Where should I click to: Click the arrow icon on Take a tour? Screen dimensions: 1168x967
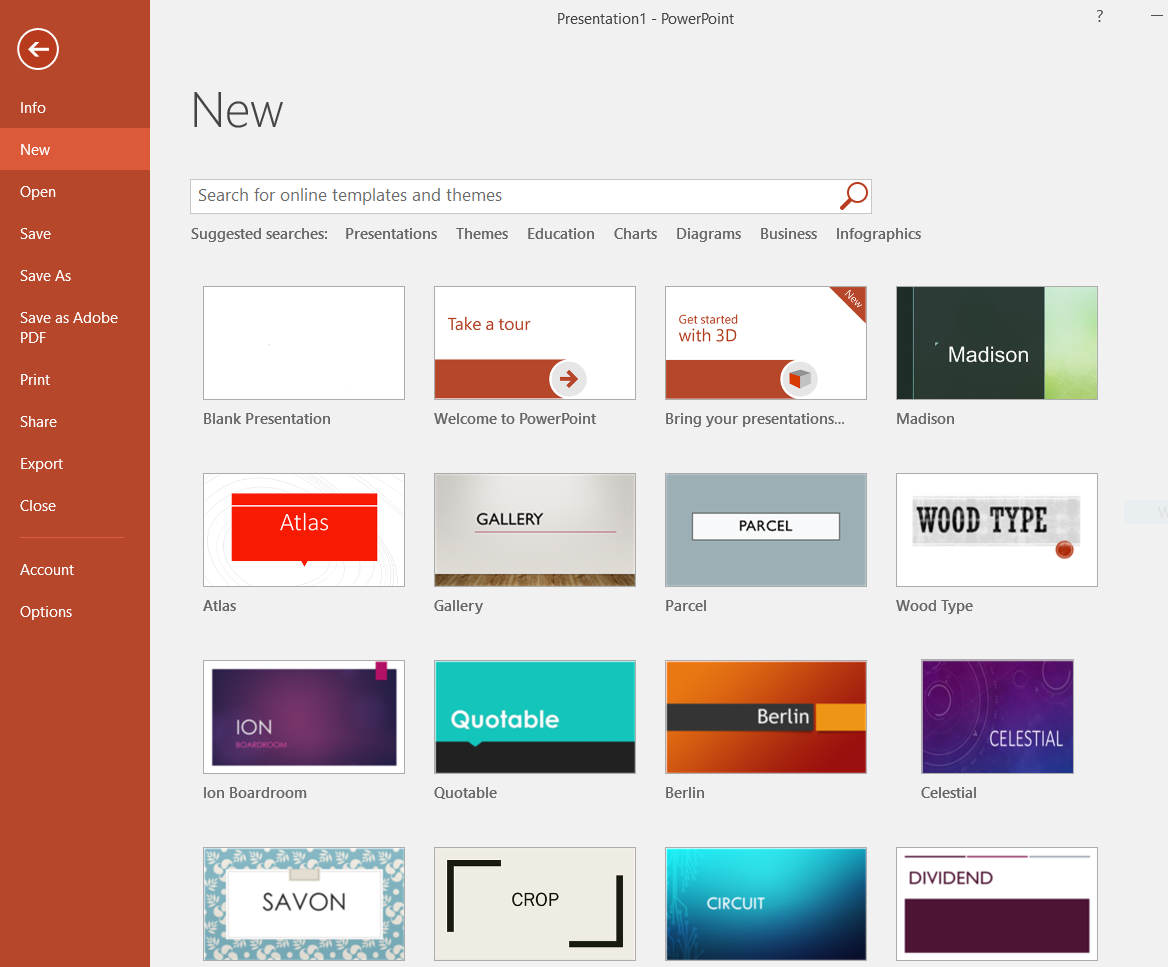coord(568,379)
